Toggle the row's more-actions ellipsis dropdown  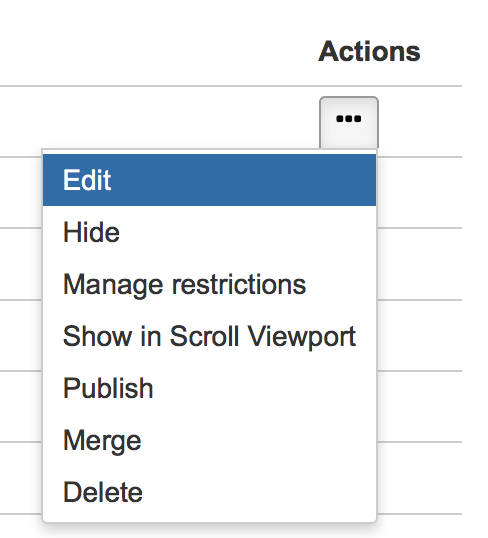(x=349, y=122)
